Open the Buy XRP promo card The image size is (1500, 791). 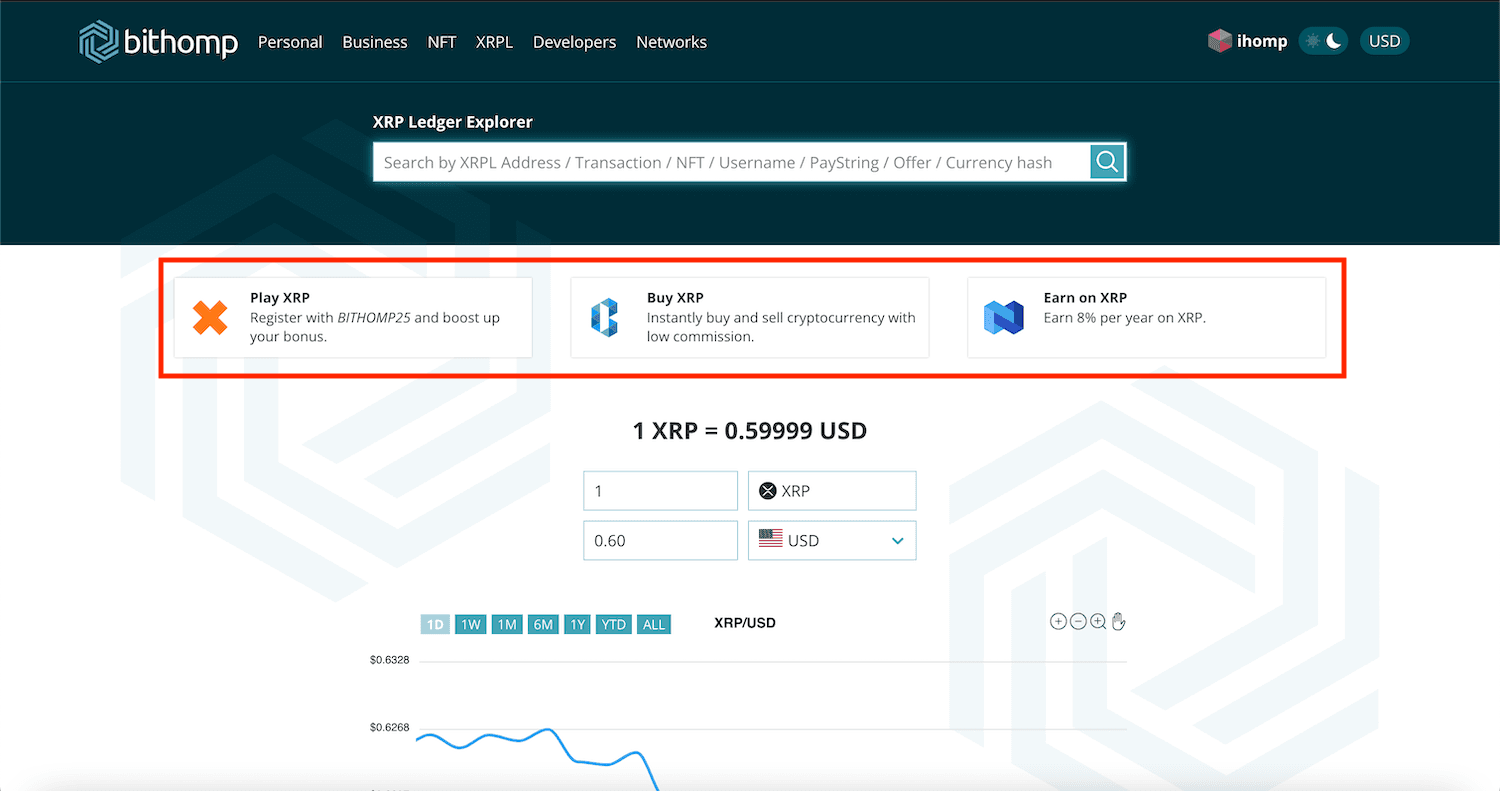click(750, 318)
